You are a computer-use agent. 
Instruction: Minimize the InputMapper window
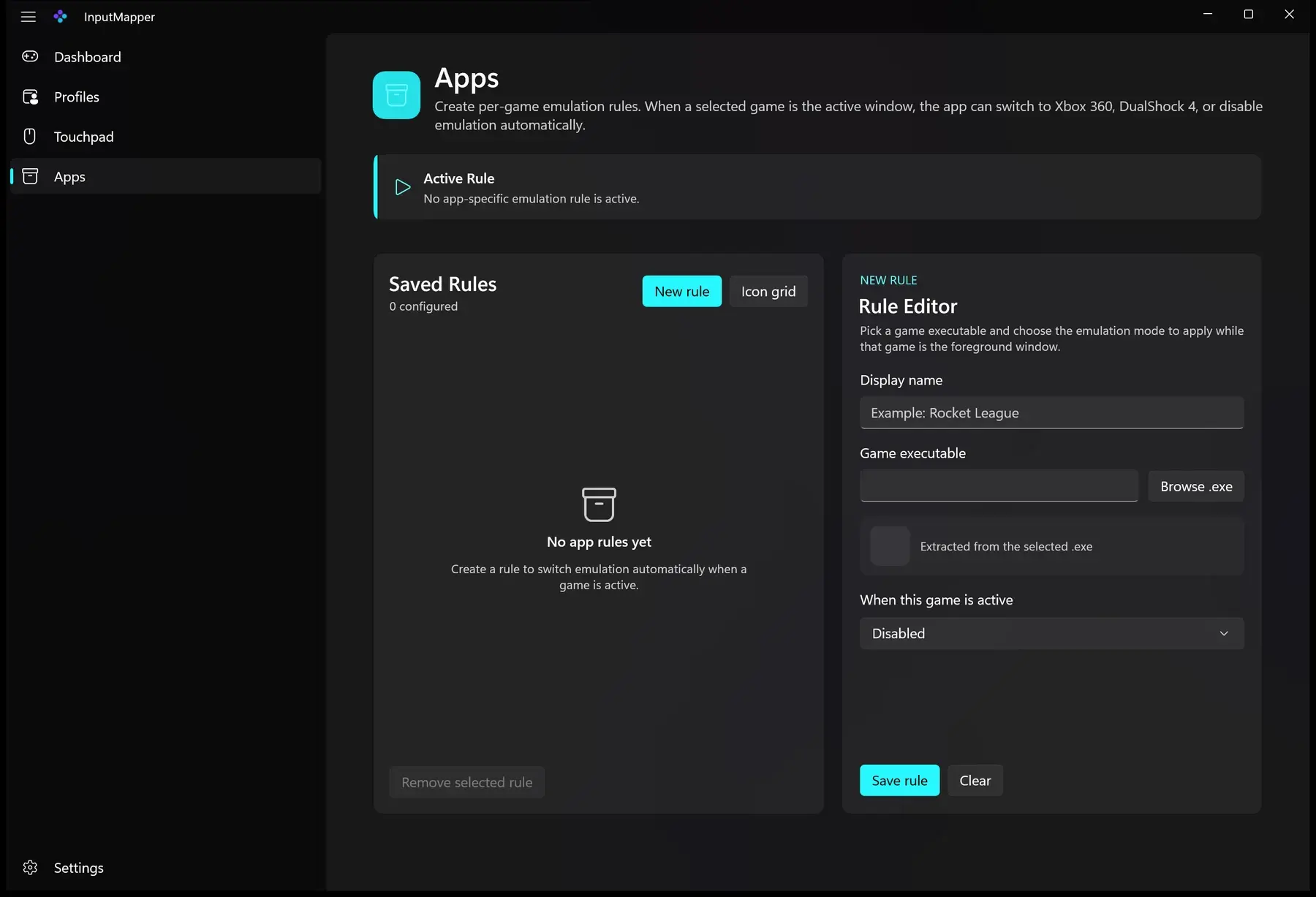(1208, 14)
